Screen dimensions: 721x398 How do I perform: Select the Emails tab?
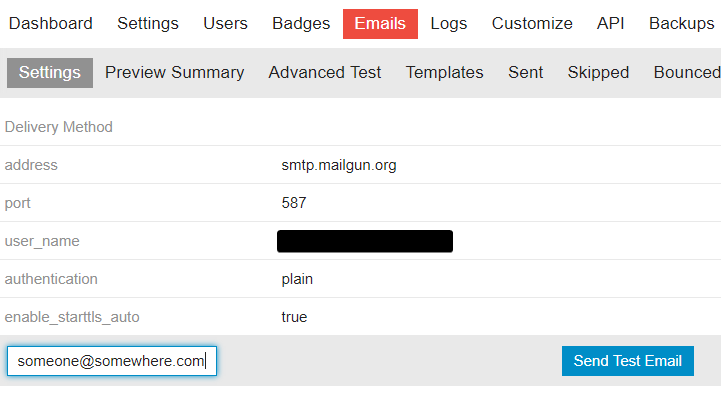380,24
